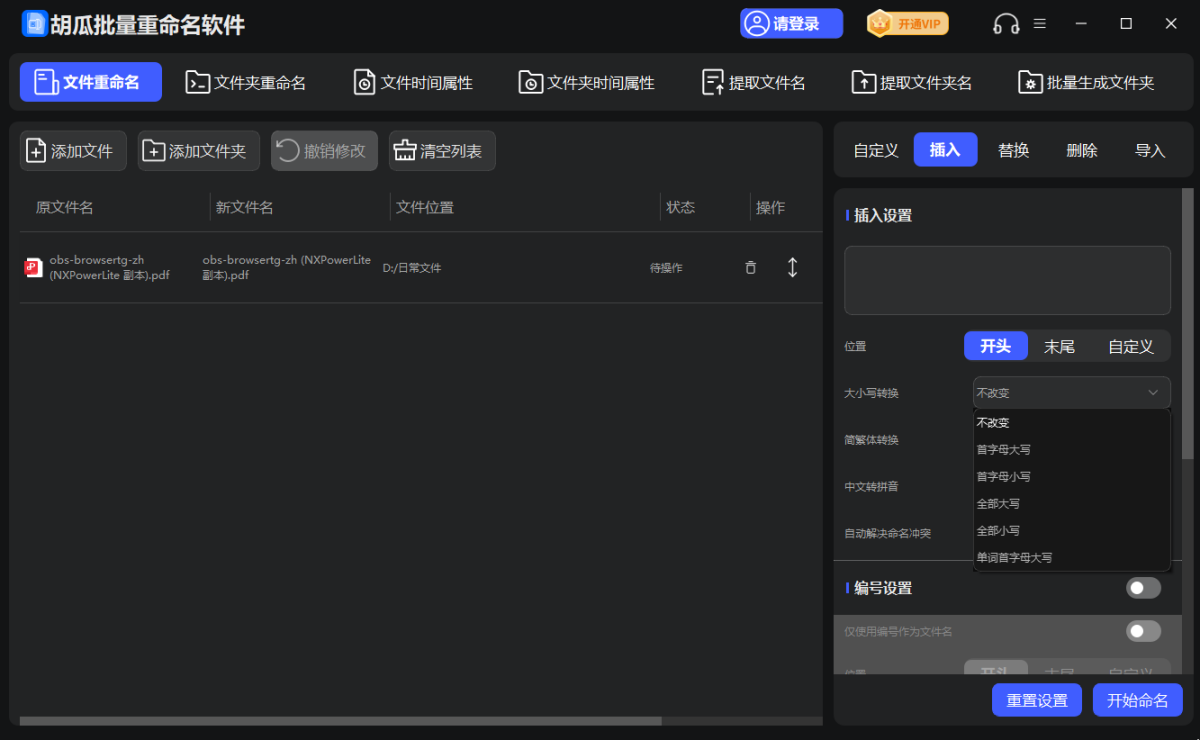Open the customer service headset icon
Screen dimensions: 1200x740
1005,24
